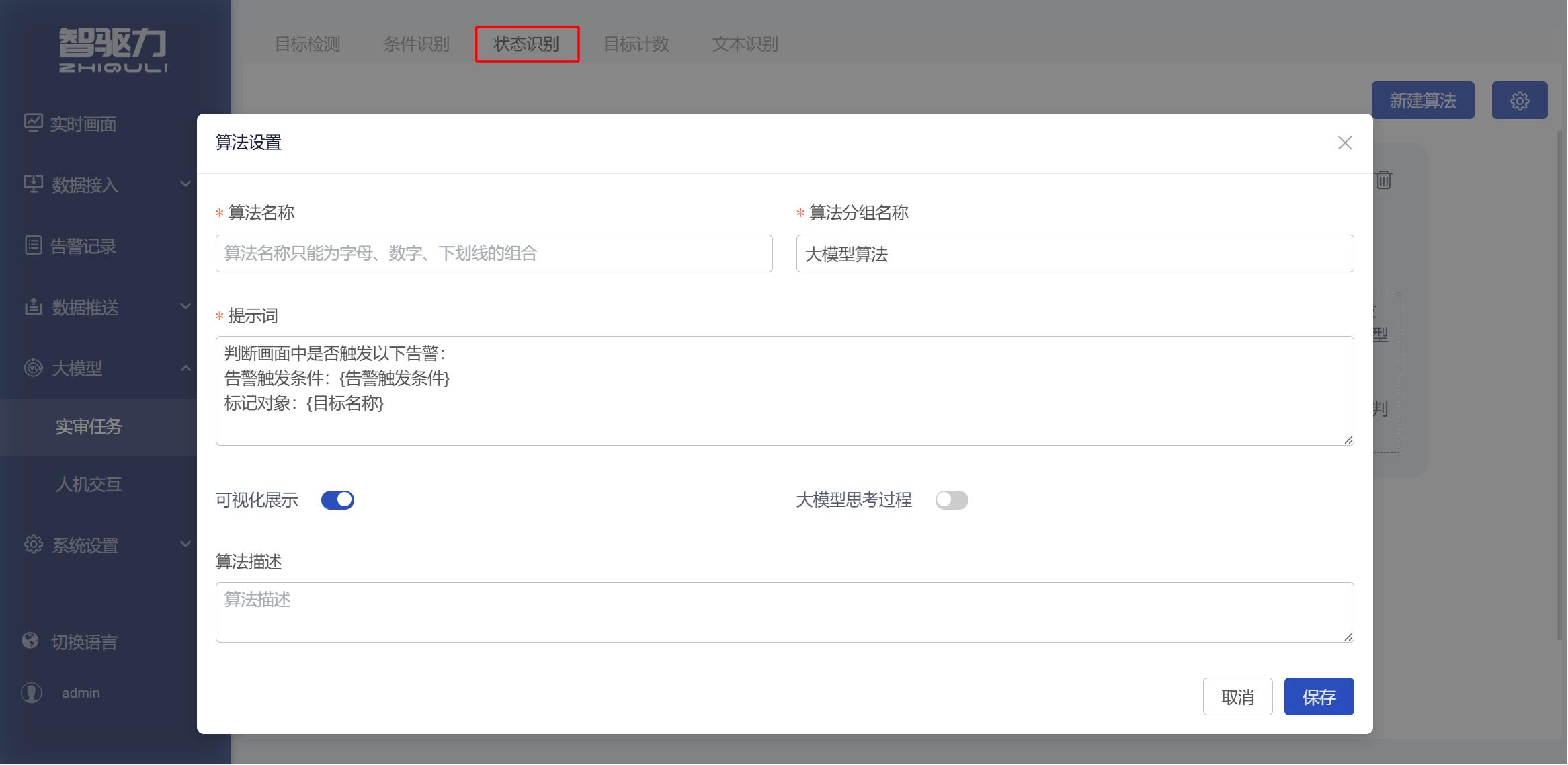The height and width of the screenshot is (765, 1568).
Task: Click the 数据接入 menu label
Action: 85,185
